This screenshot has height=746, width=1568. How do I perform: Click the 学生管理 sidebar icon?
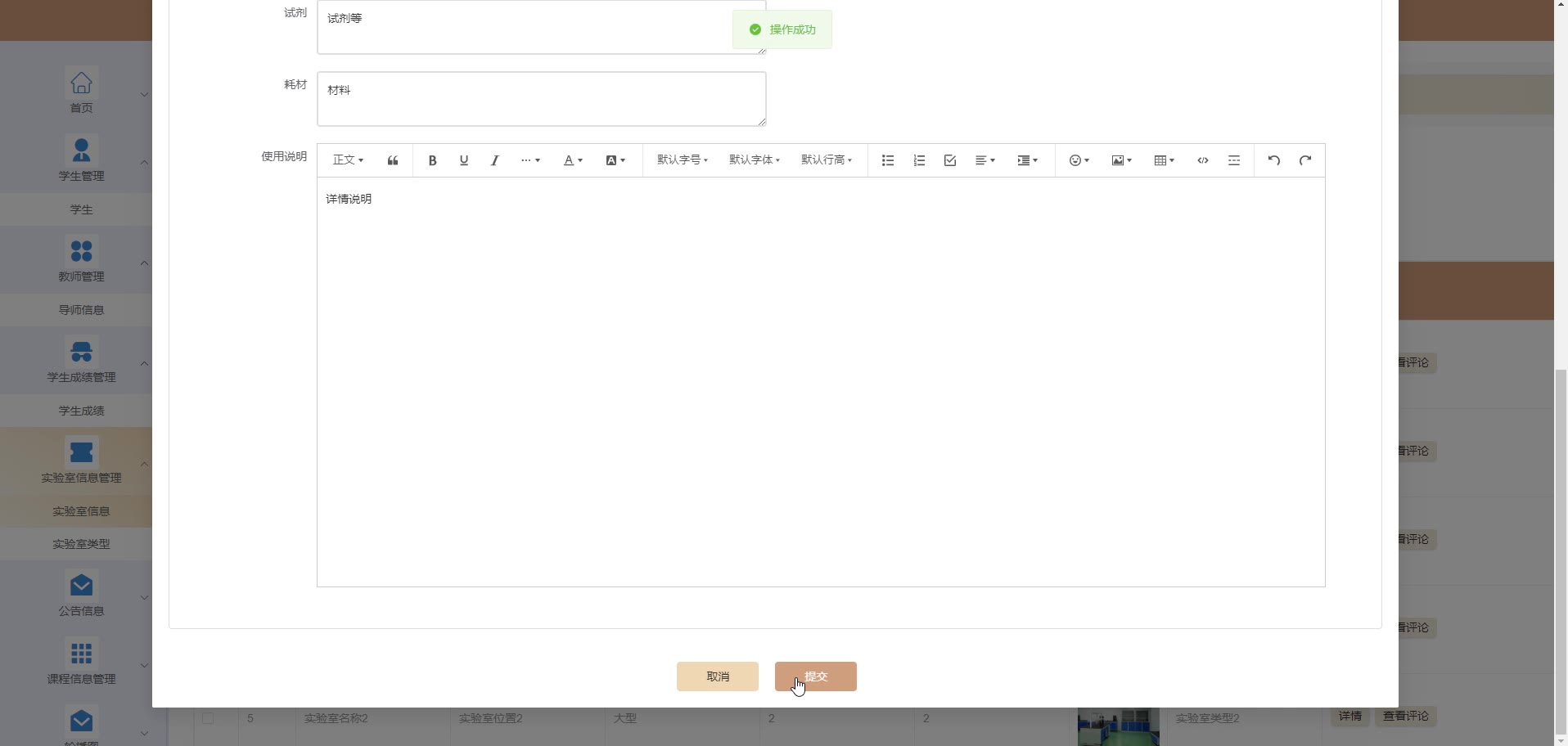click(x=81, y=150)
